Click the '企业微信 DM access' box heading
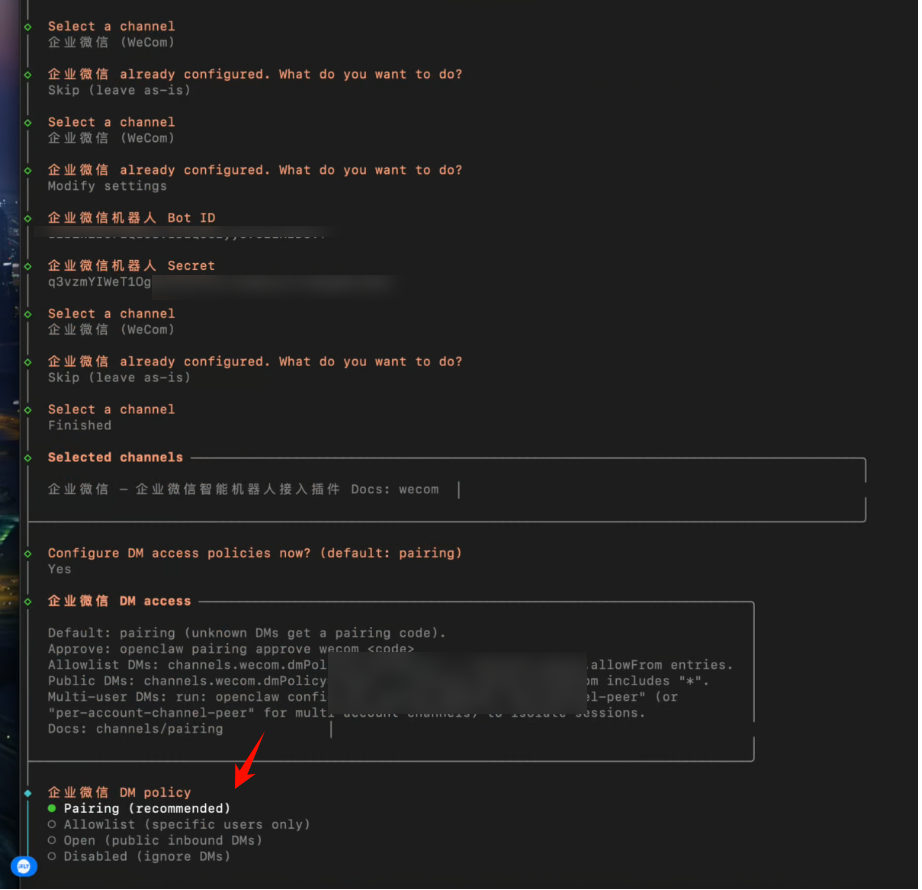This screenshot has width=922, height=890. (119, 601)
